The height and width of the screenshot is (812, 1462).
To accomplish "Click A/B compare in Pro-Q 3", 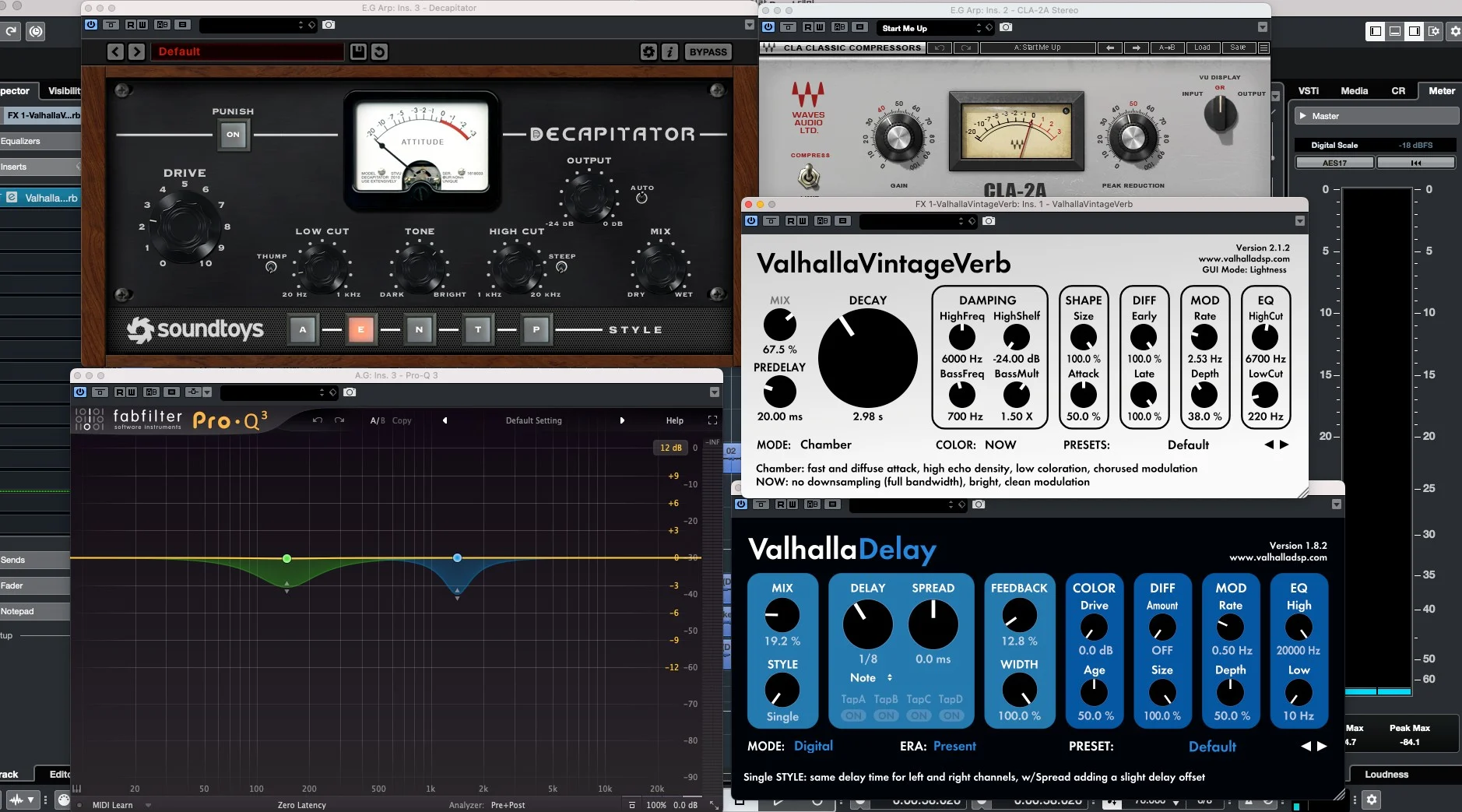I will (378, 420).
